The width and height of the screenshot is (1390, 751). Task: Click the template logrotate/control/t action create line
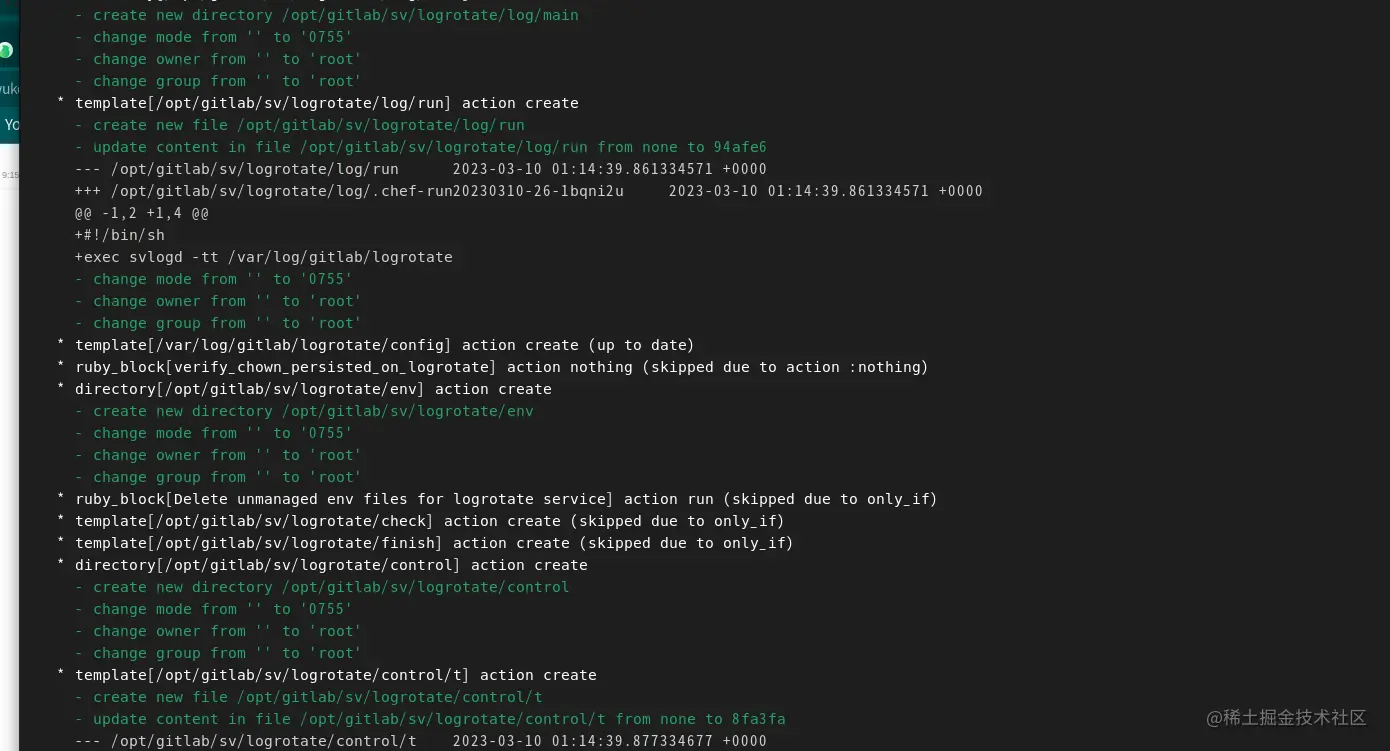(327, 675)
